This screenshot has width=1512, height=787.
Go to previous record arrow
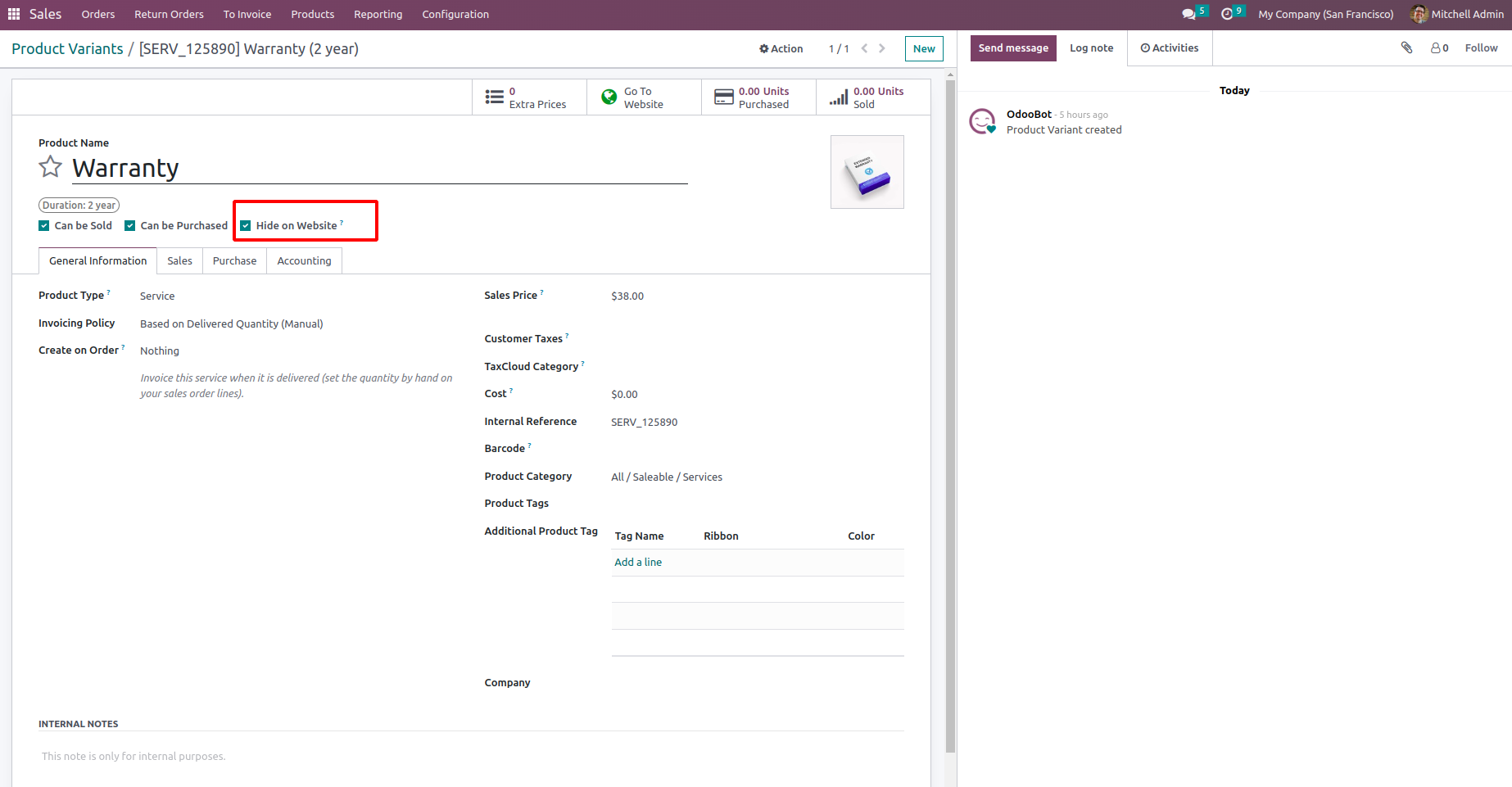pos(864,48)
